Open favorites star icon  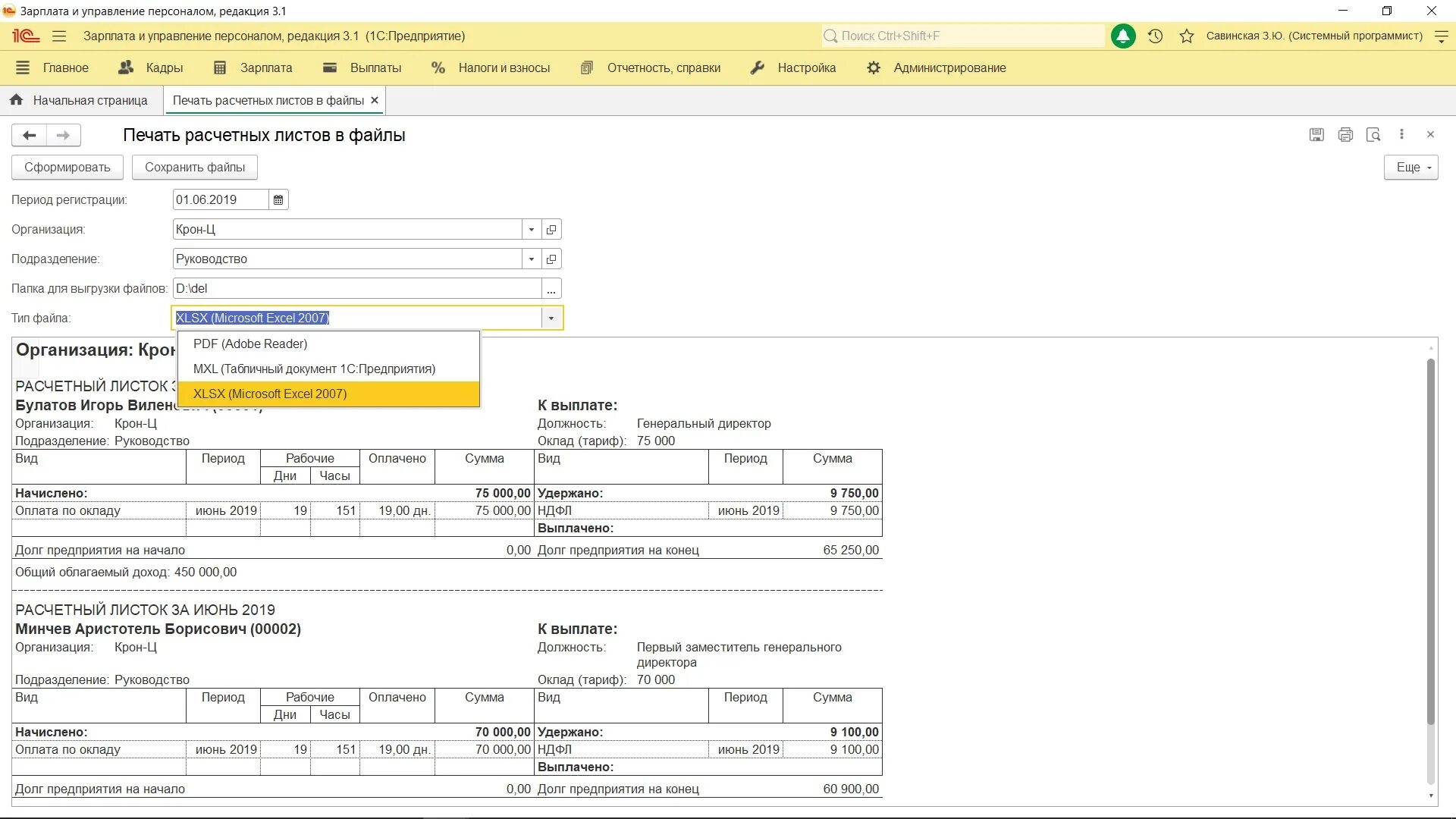pos(1187,36)
